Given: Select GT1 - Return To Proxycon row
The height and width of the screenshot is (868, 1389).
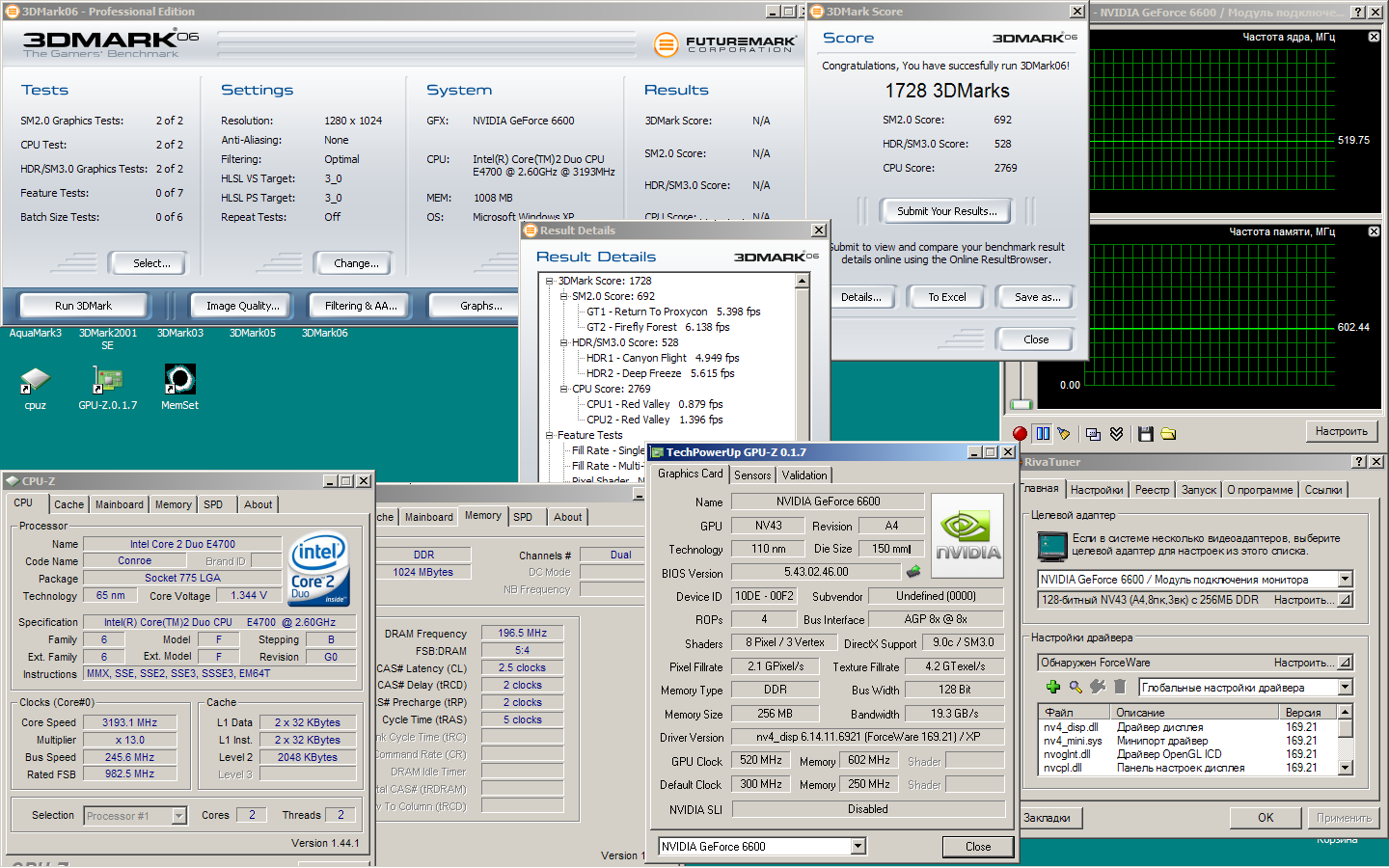Looking at the screenshot, I should [x=673, y=312].
